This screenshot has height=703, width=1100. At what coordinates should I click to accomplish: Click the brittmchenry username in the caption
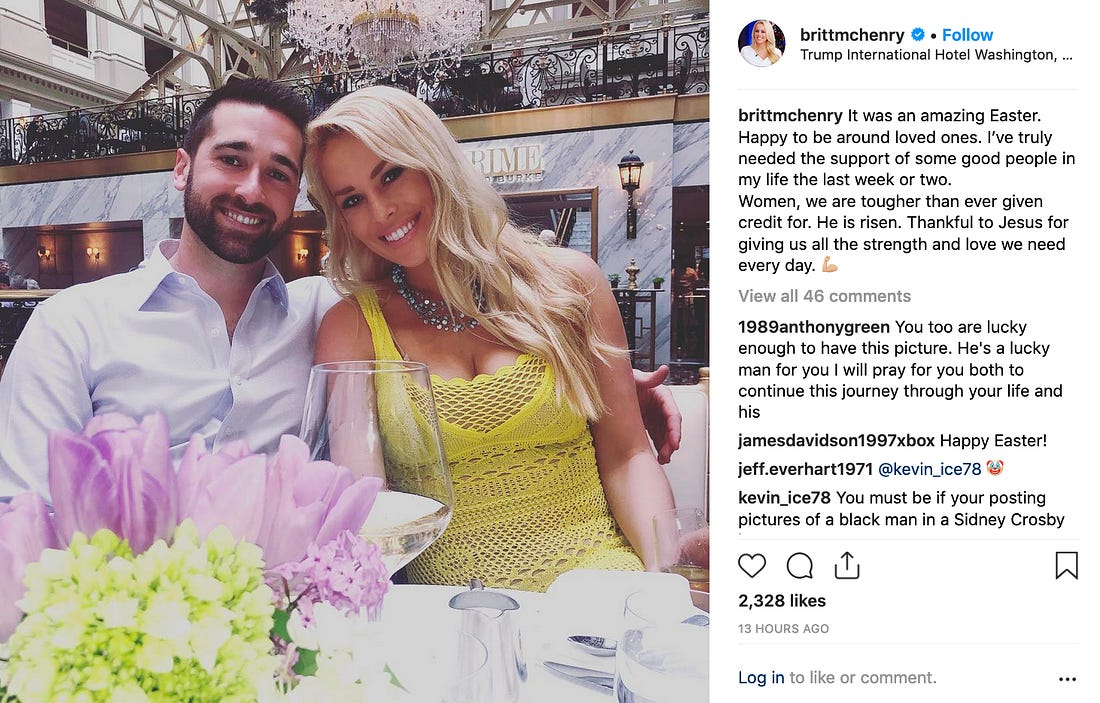click(x=791, y=115)
